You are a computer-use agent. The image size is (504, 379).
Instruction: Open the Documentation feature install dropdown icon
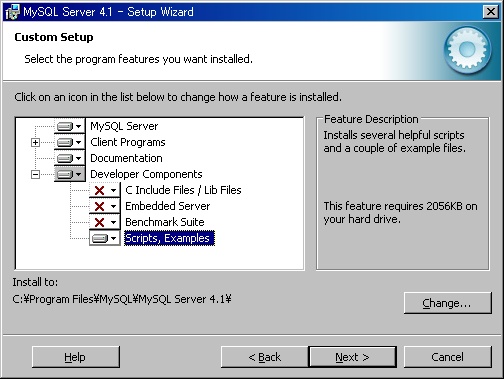[x=70, y=158]
